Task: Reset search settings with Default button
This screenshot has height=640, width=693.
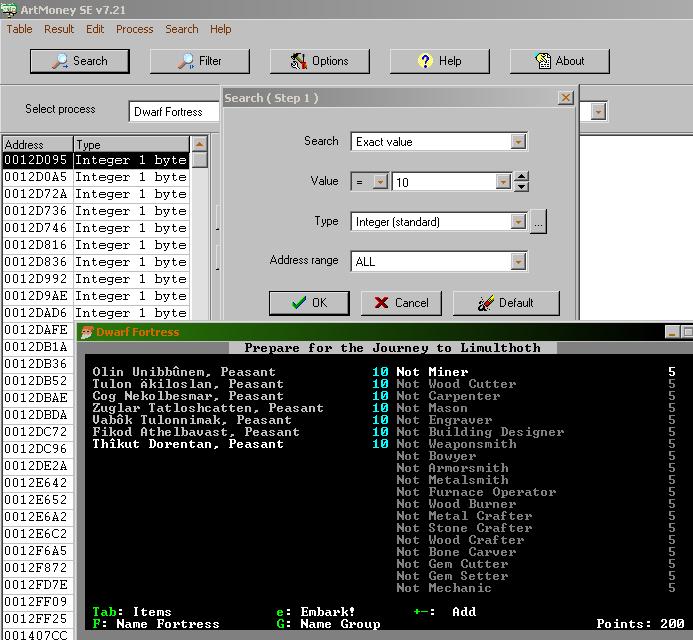Action: (x=506, y=303)
